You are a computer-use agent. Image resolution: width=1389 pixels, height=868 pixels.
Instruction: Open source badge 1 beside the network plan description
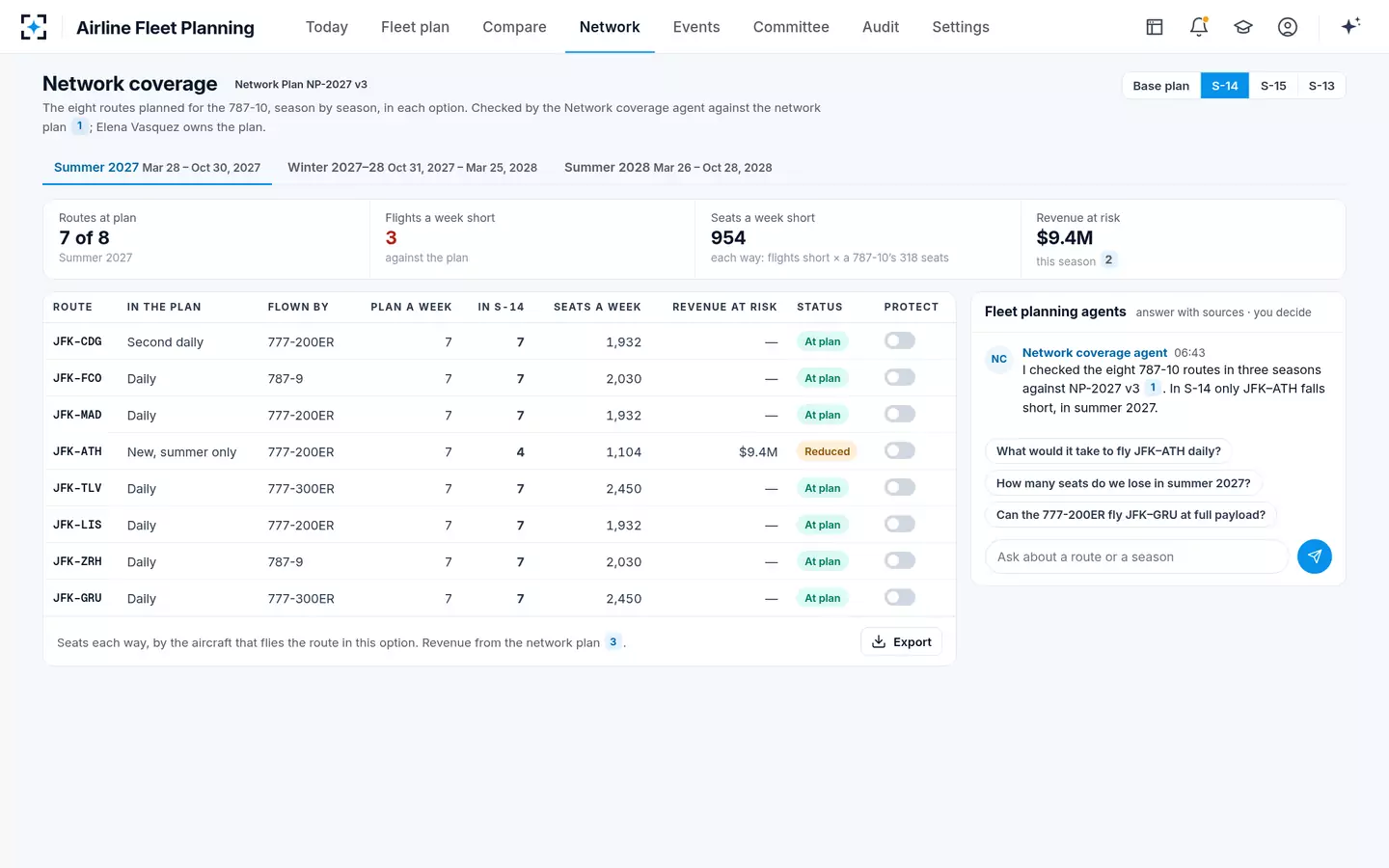click(80, 126)
